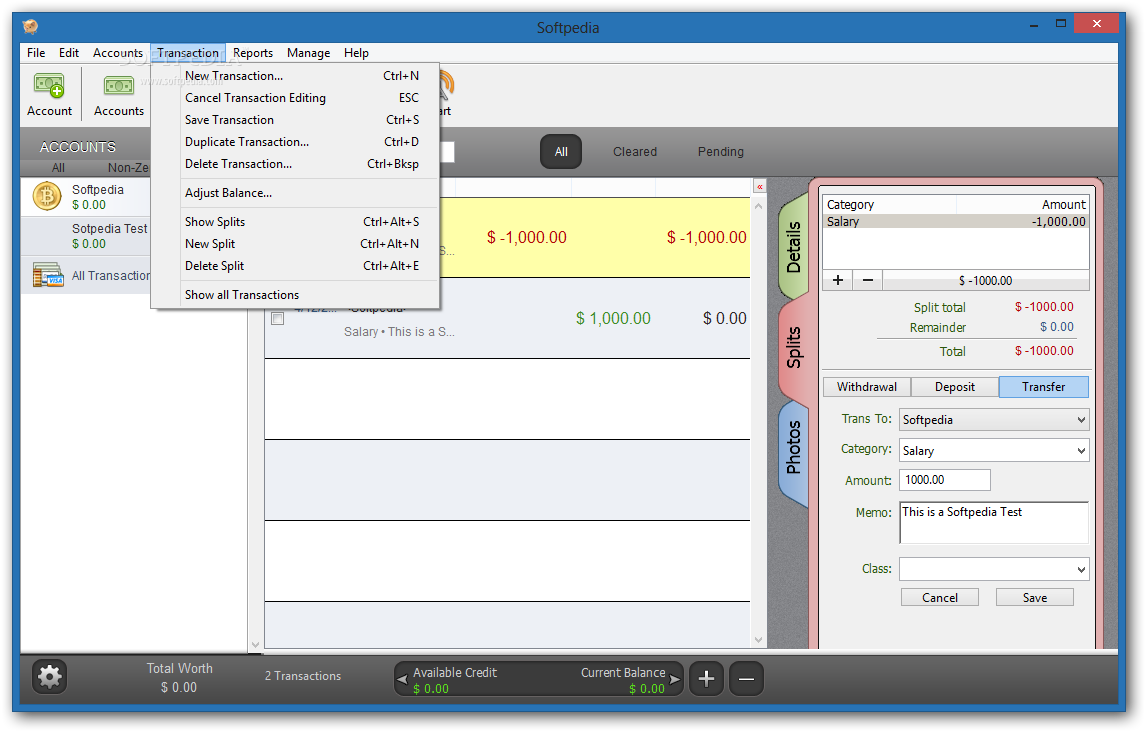Choose New Split menu item
This screenshot has width=1146, height=732.
[x=295, y=244]
